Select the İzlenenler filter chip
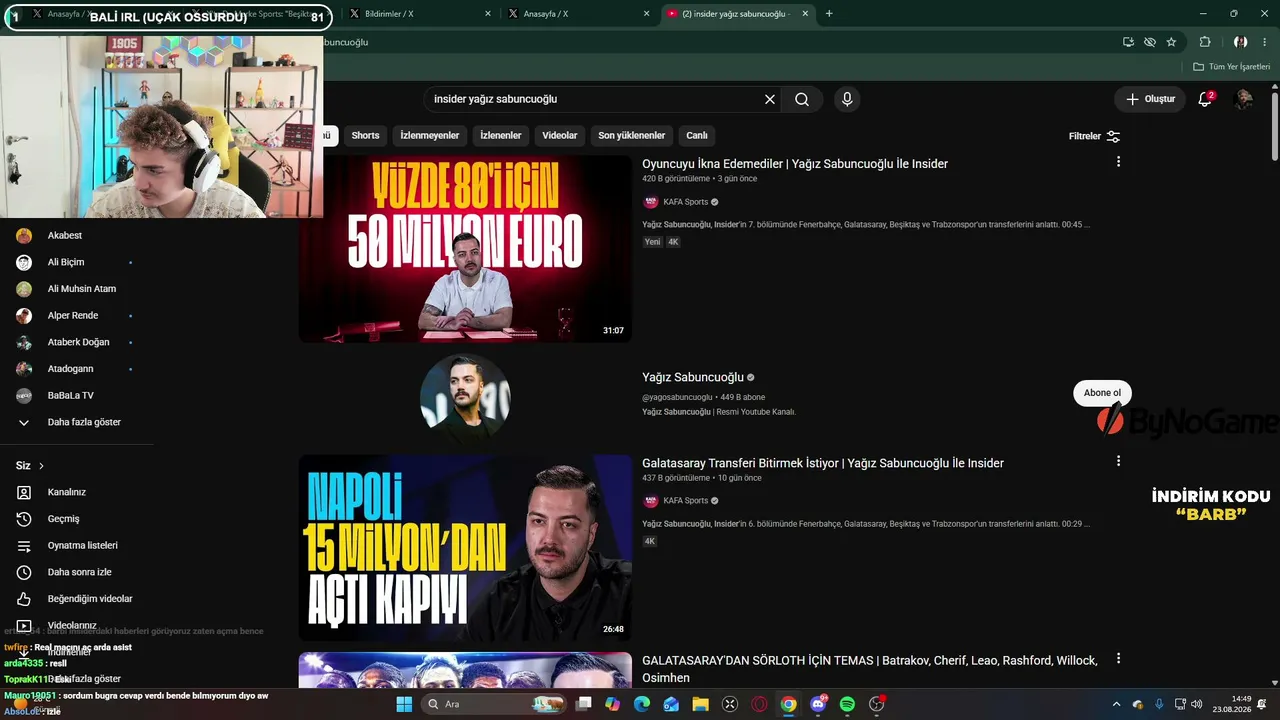Screen dimensions: 1280x720 [x=501, y=135]
